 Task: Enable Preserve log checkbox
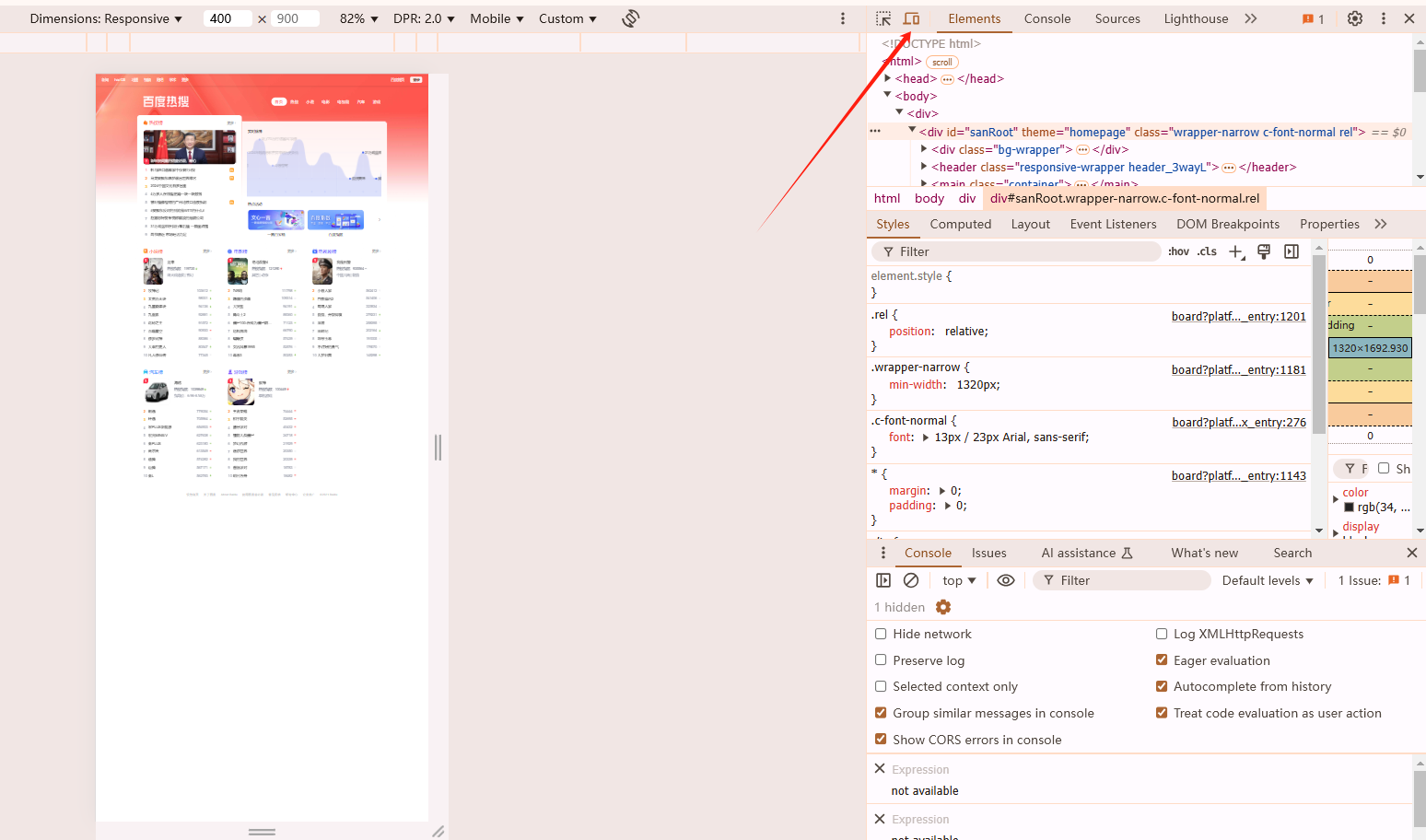881,660
